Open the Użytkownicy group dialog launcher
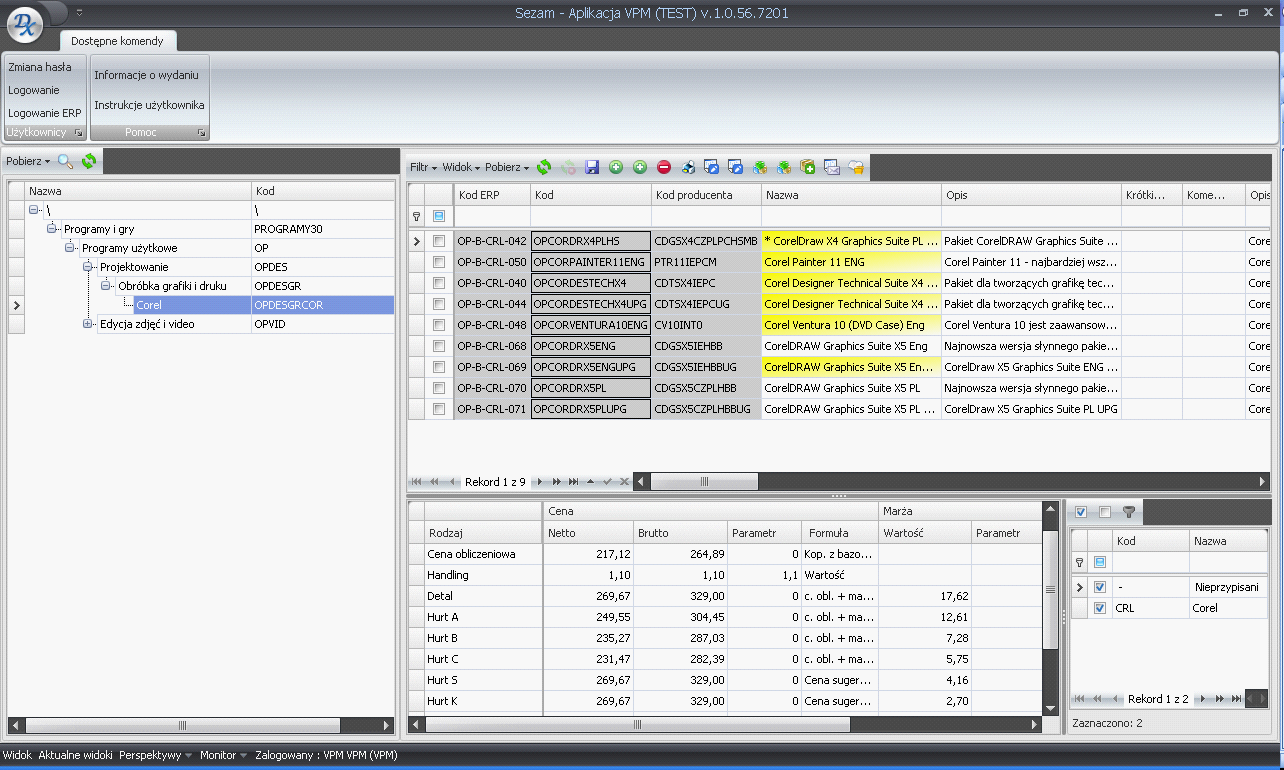 (79, 132)
